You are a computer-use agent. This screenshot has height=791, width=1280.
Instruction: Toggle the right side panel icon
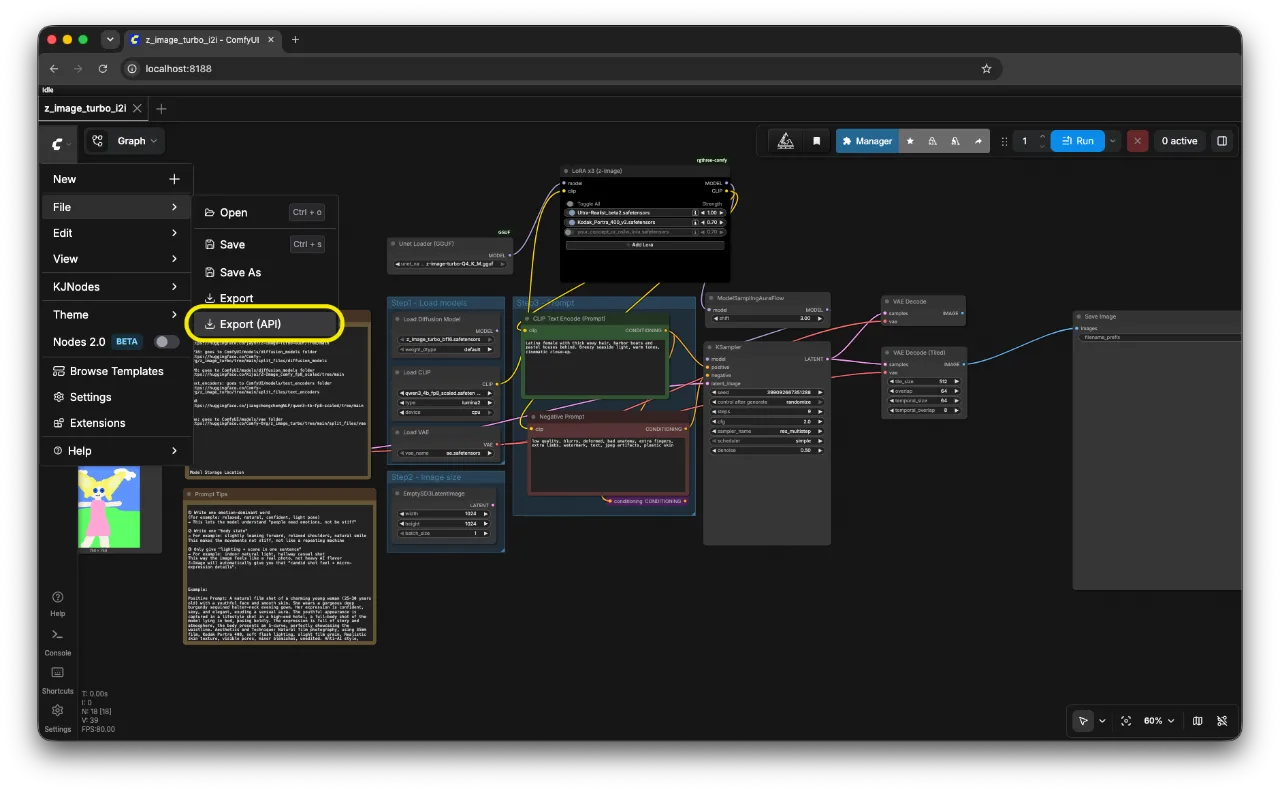[1222, 141]
